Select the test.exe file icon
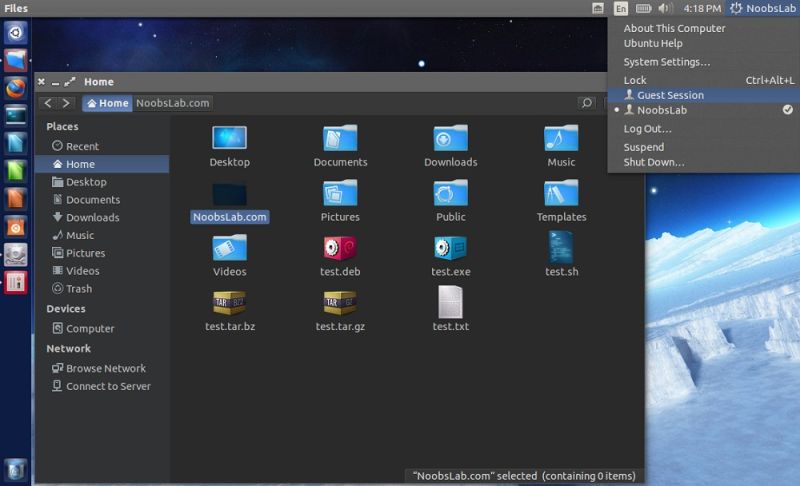Screen dimensions: 800x486 click(451, 248)
